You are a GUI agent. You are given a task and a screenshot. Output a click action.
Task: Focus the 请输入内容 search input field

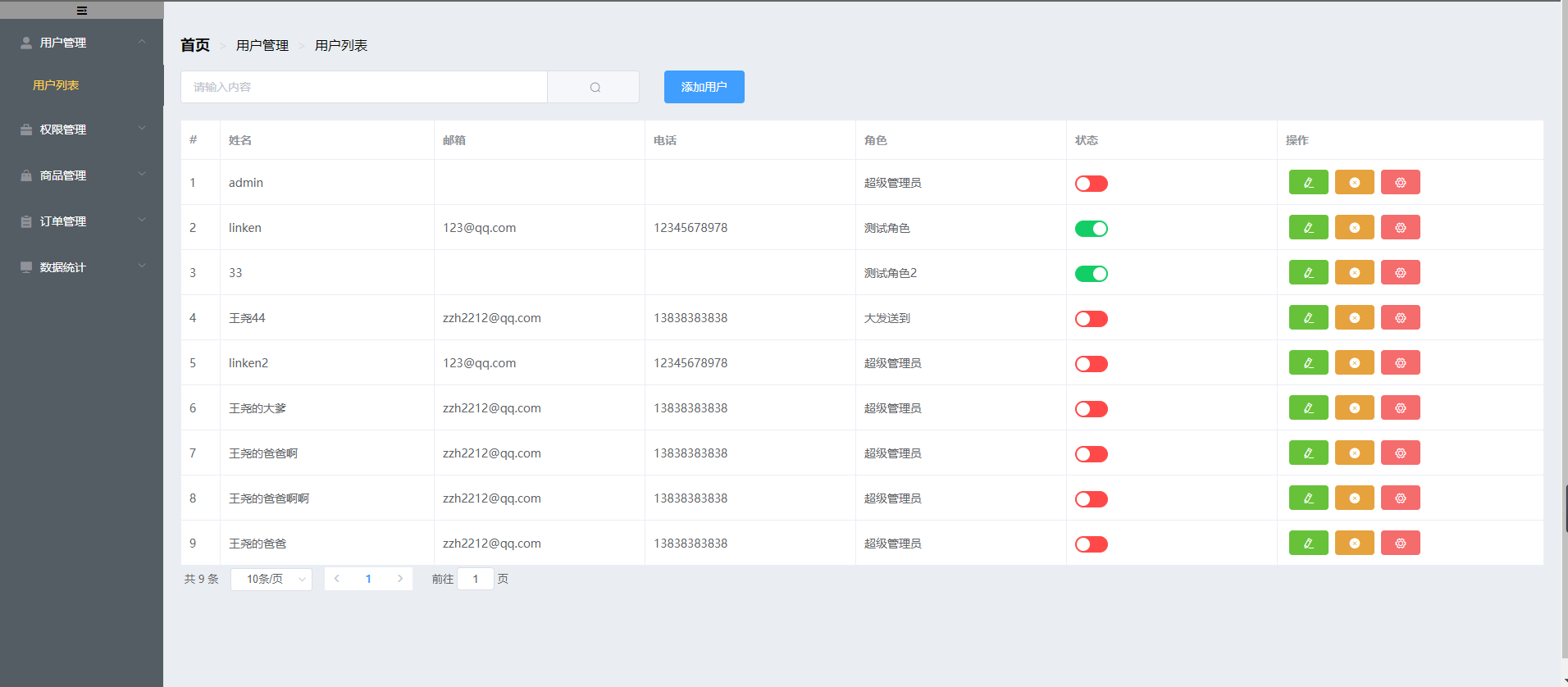(363, 87)
